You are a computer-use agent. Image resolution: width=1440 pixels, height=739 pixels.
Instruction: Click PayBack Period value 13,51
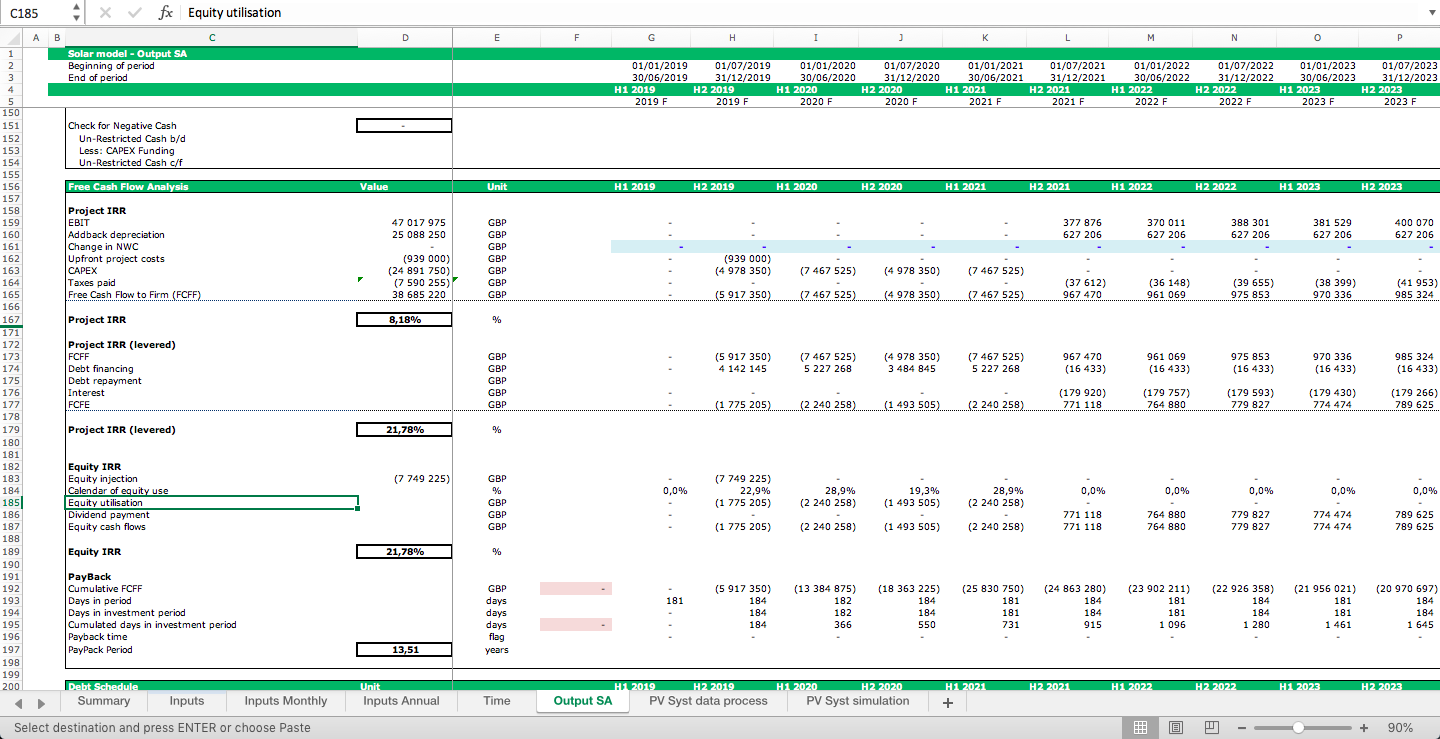pos(404,650)
